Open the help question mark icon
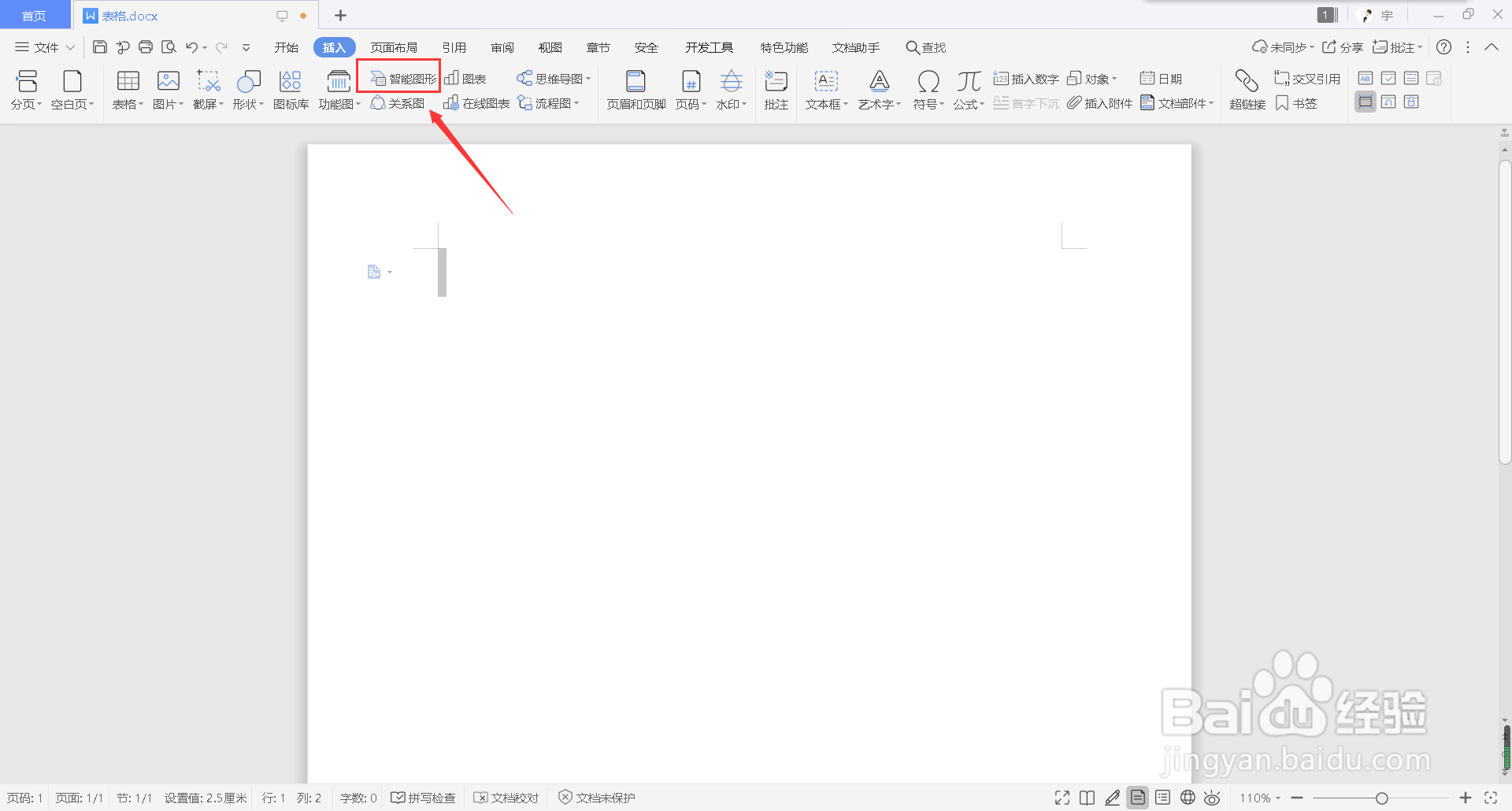 [1443, 47]
